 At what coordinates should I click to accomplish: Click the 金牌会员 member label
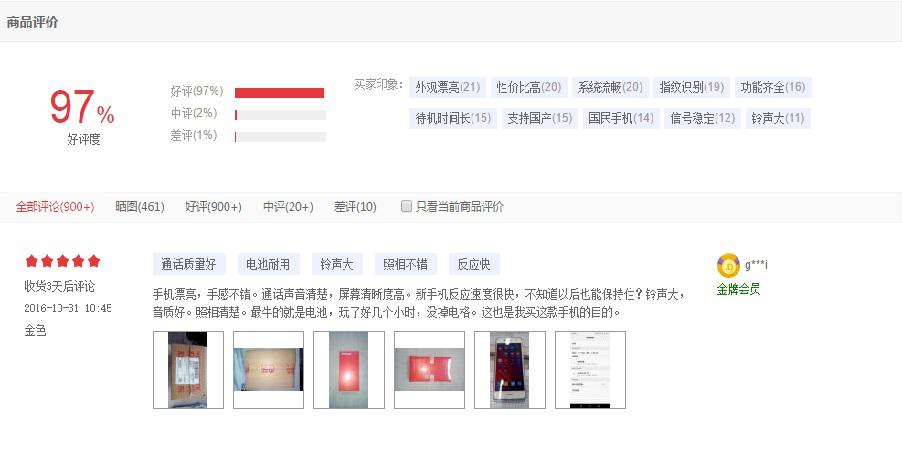pyautogui.click(x=739, y=289)
